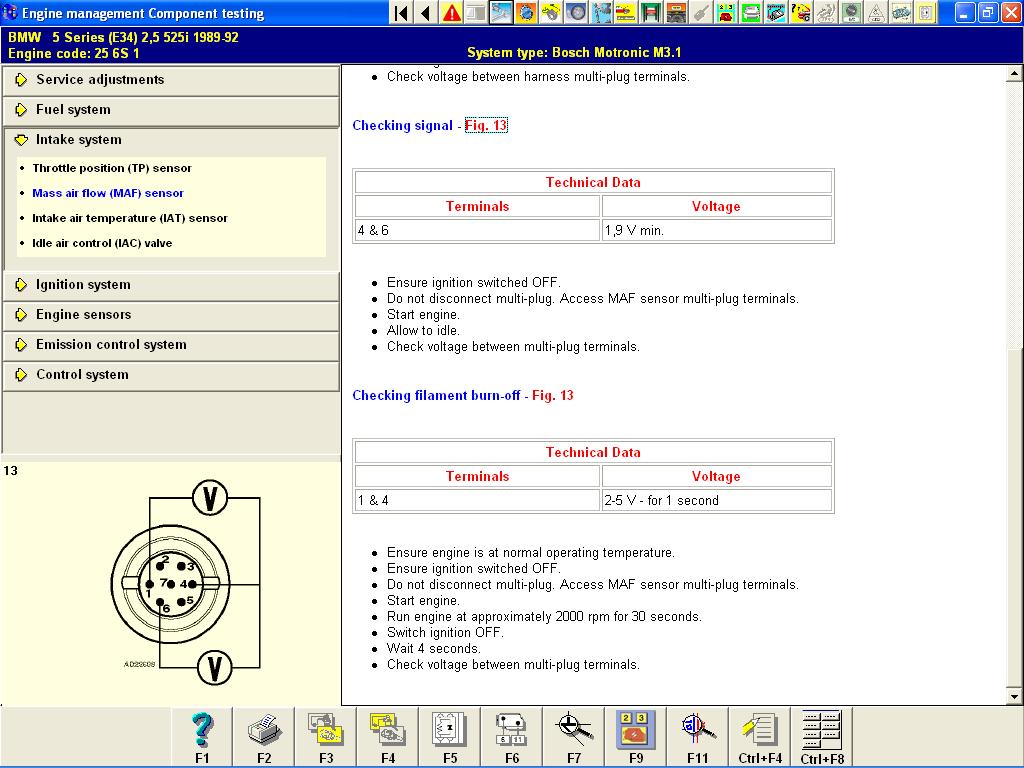Expand the Fuel system section
This screenshot has height=768, width=1024.
pos(171,110)
